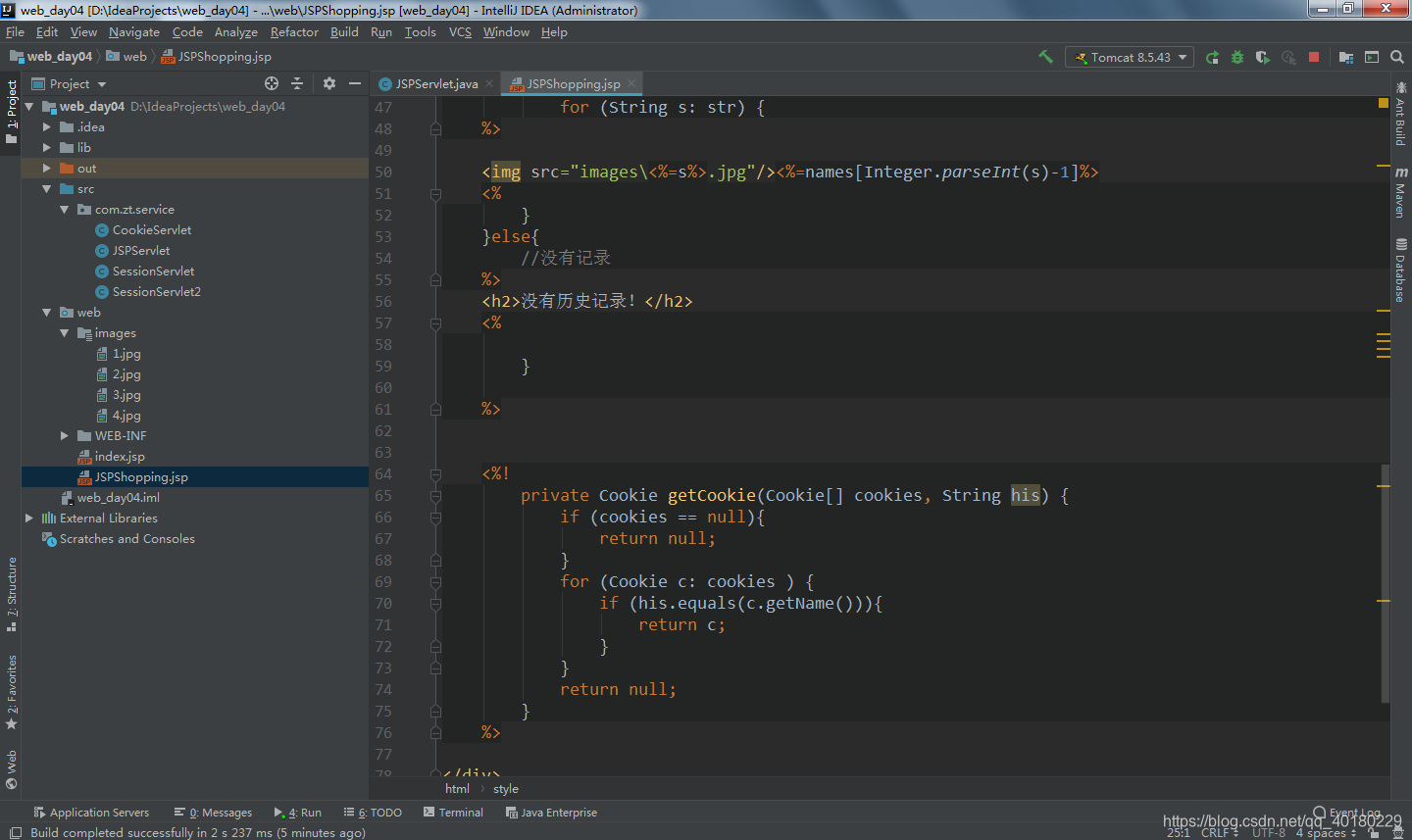Expand the WEB-INF folder
The image size is (1412, 840).
(x=64, y=435)
